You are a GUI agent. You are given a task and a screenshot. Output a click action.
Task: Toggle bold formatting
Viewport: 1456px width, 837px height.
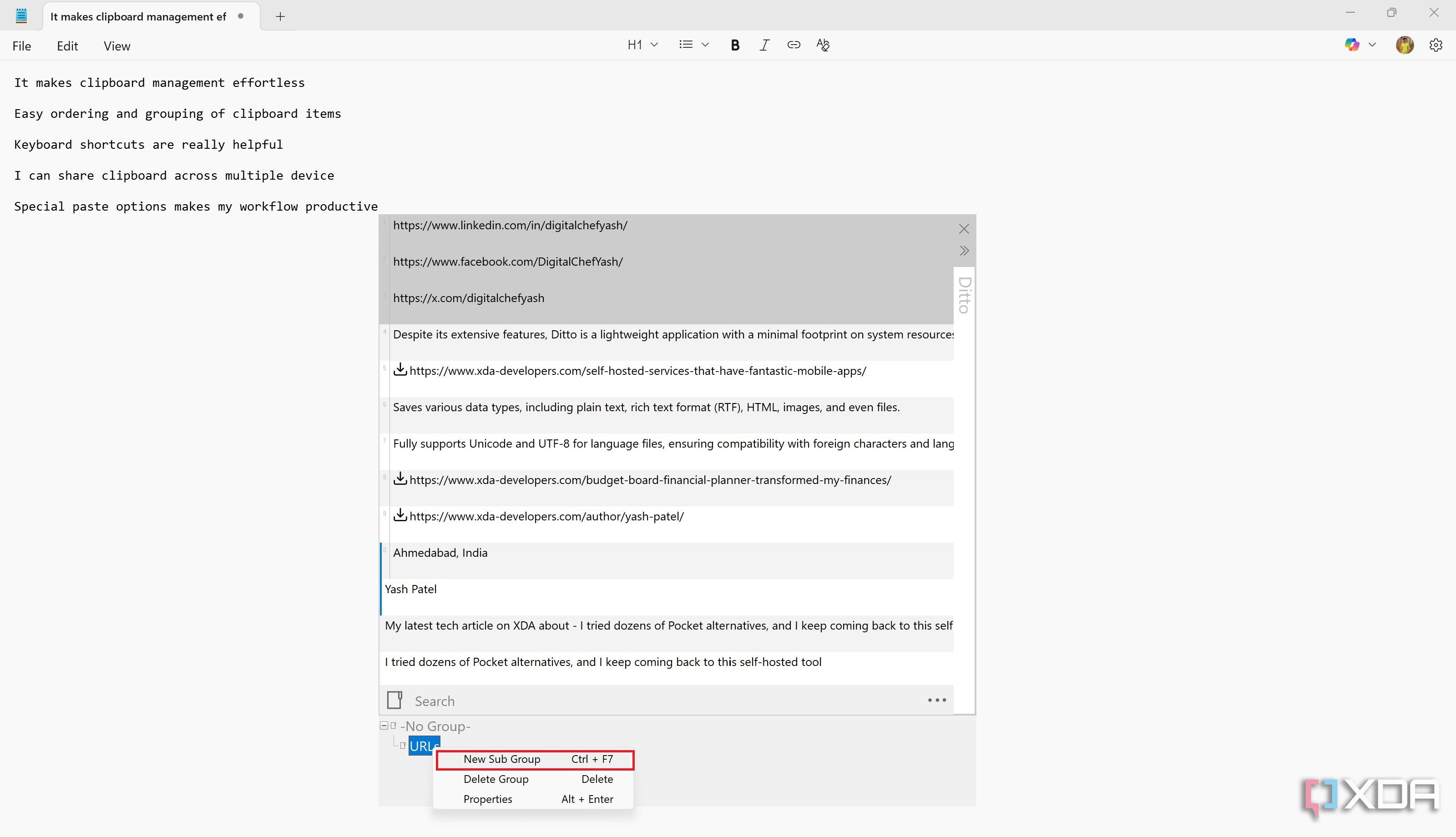pyautogui.click(x=735, y=45)
